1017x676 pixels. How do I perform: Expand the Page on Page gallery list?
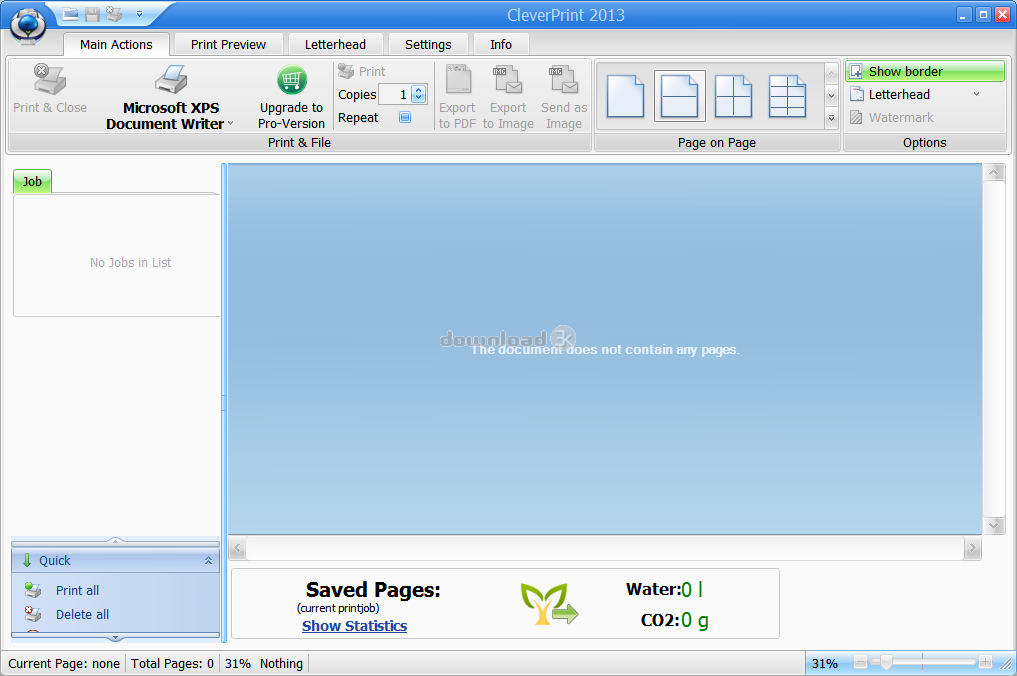point(832,118)
